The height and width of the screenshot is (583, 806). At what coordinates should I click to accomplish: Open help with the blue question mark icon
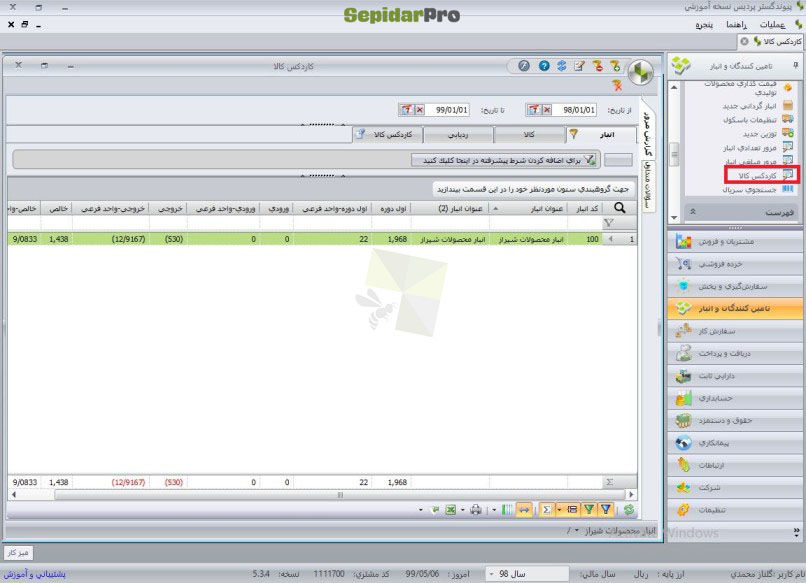click(x=544, y=66)
